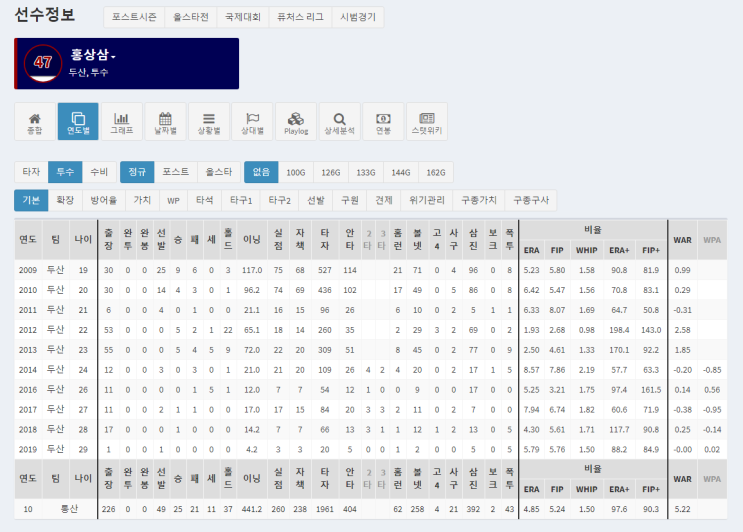Sort by the top ERA column header
743x532 pixels.
(x=531, y=250)
